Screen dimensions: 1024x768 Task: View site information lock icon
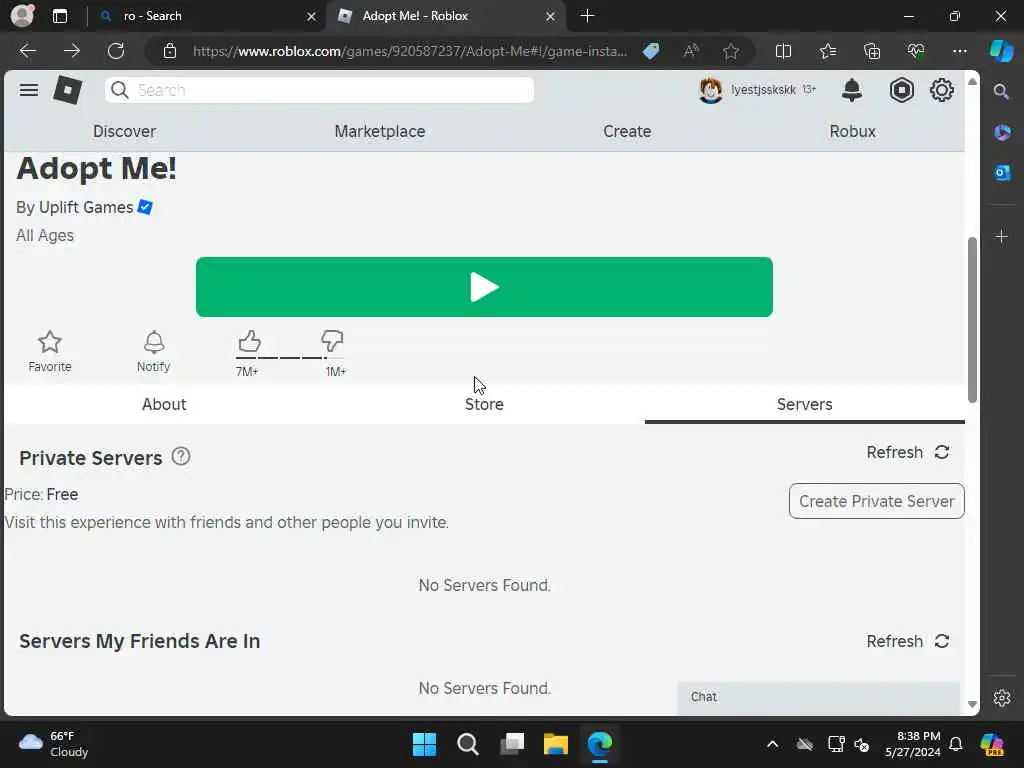click(170, 51)
